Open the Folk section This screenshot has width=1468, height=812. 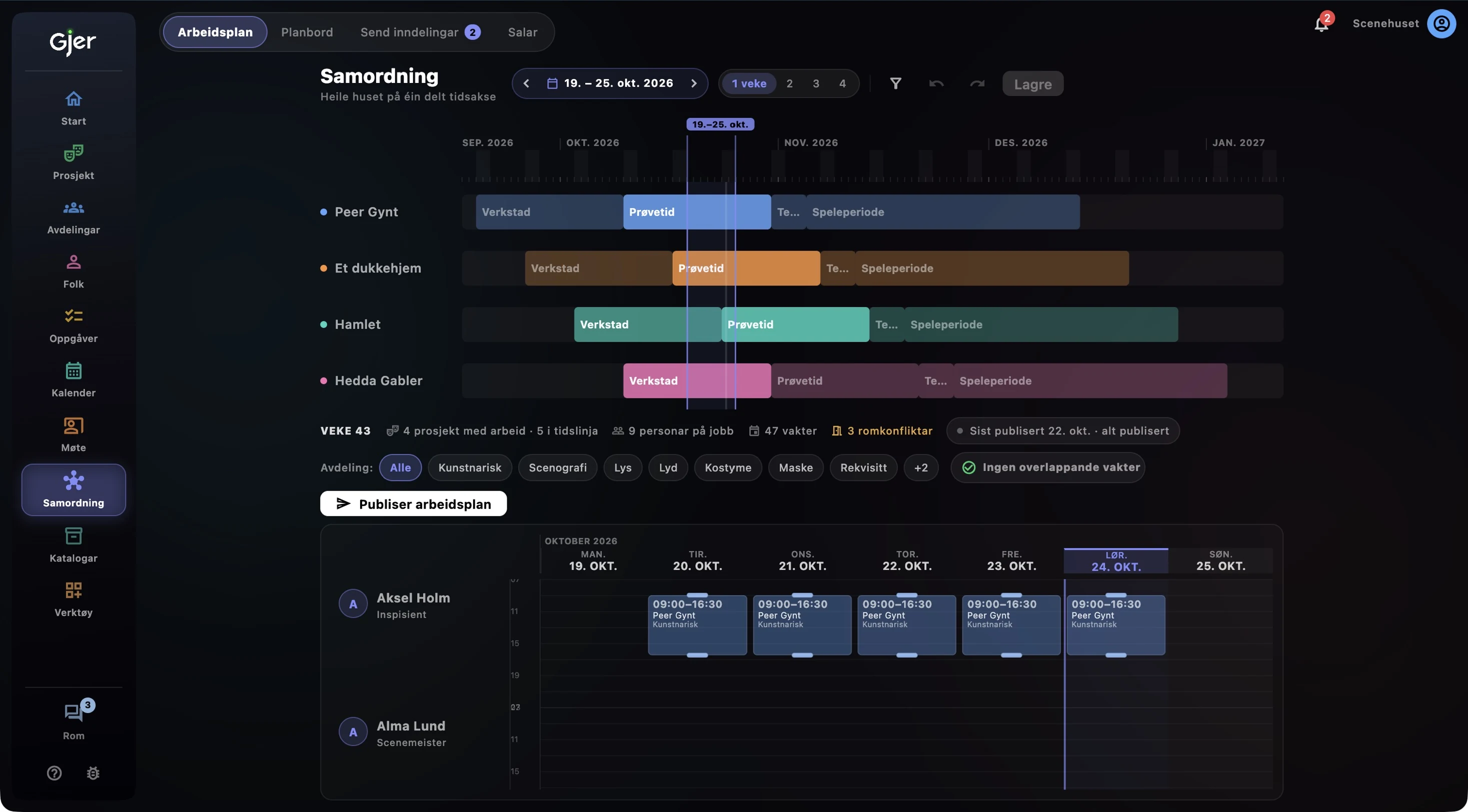coord(74,271)
